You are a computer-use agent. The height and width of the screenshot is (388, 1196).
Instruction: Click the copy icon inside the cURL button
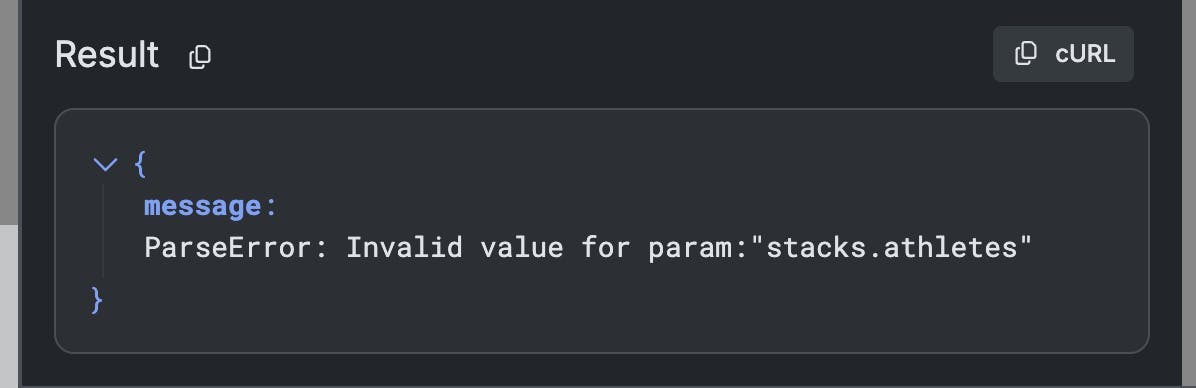(1026, 54)
